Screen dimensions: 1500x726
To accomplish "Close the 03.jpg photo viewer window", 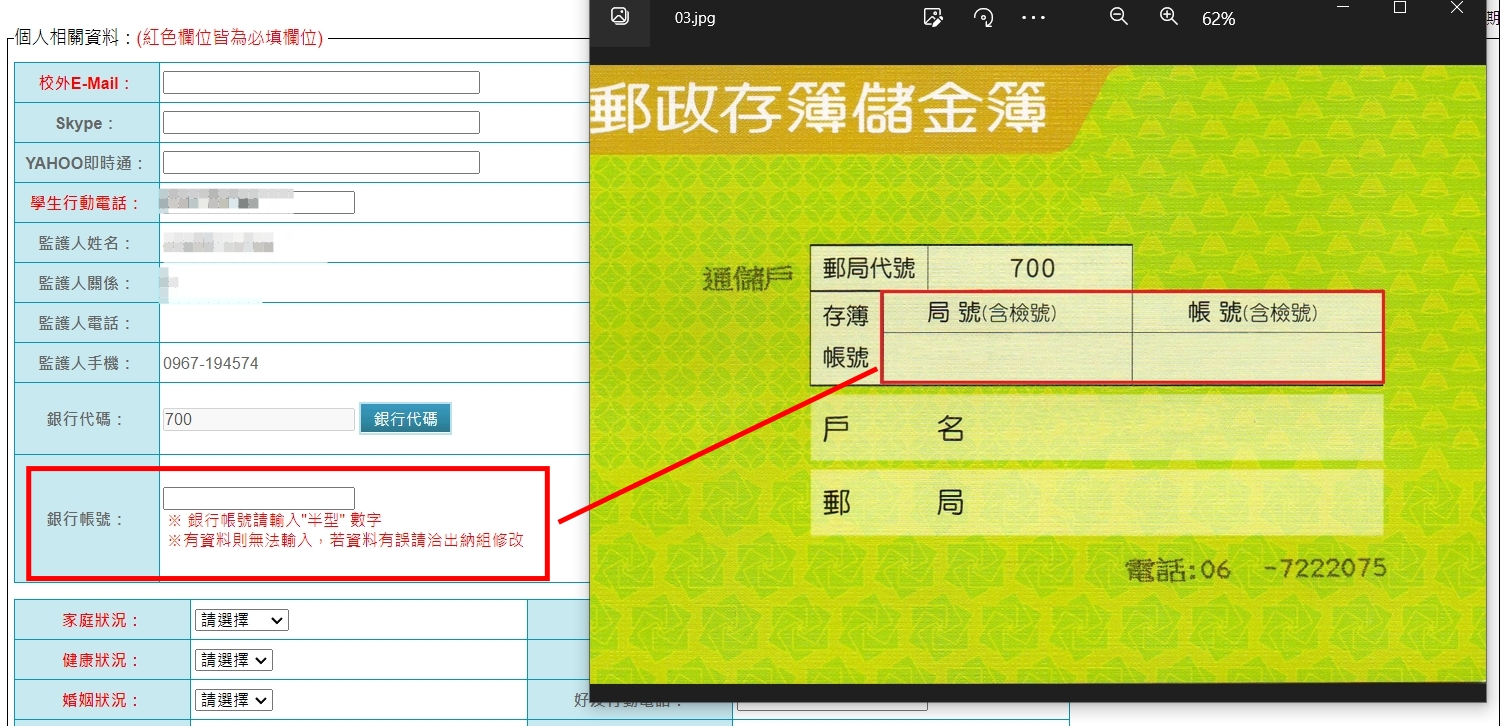I will coord(1457,8).
